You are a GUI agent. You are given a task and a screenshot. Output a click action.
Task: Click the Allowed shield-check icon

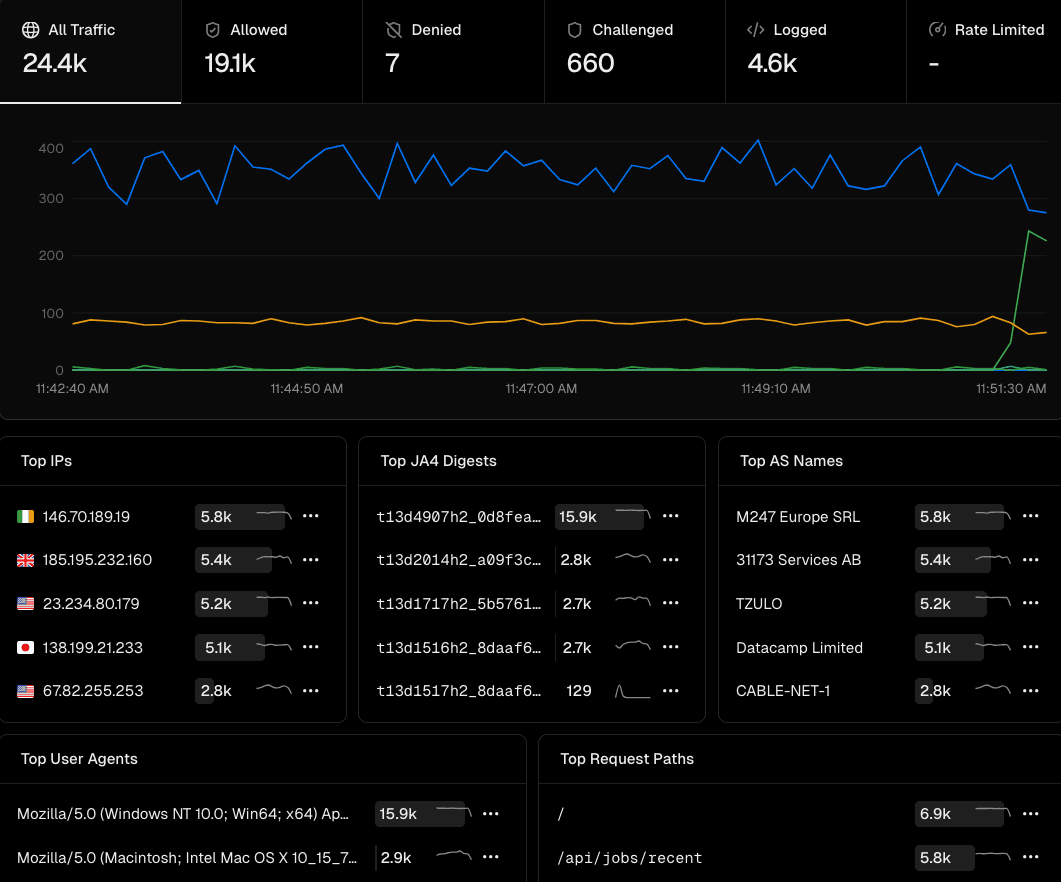[x=212, y=30]
